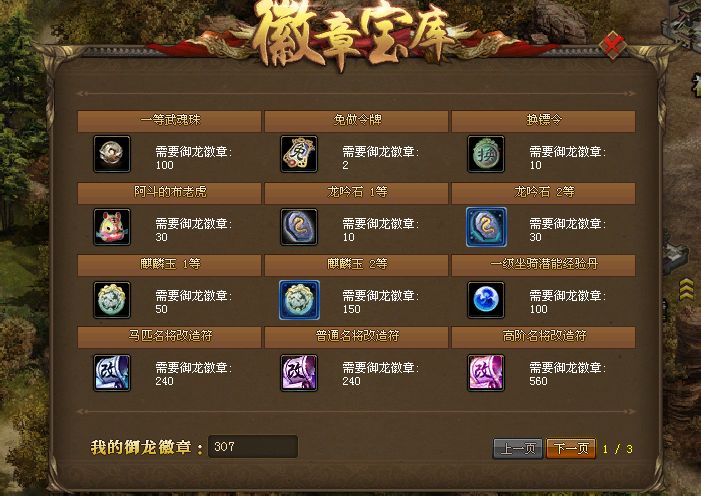Click the 普通名将改造符 title header
701x496 pixels.
[x=356, y=337]
